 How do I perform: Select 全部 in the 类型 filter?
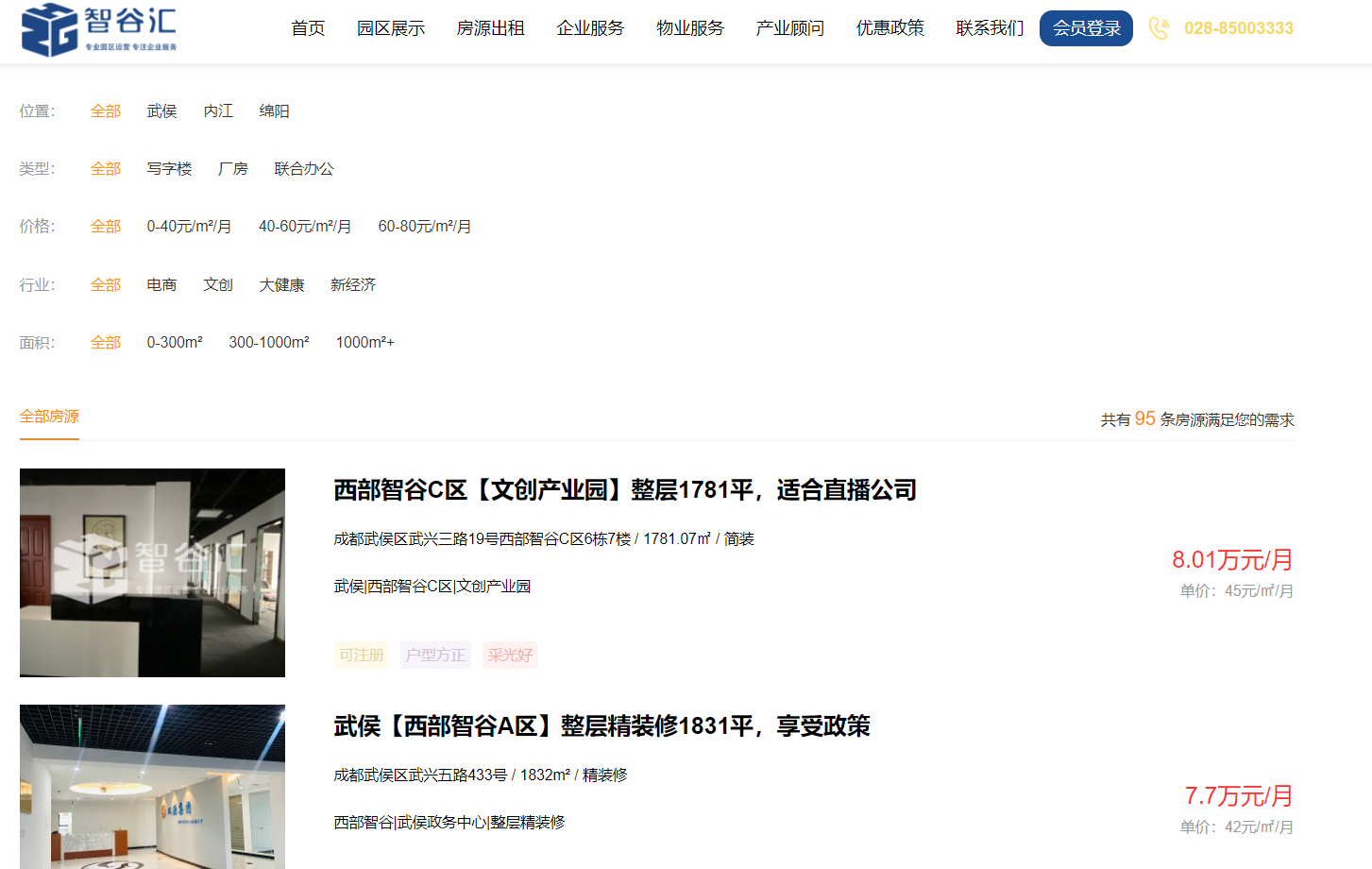click(x=106, y=168)
